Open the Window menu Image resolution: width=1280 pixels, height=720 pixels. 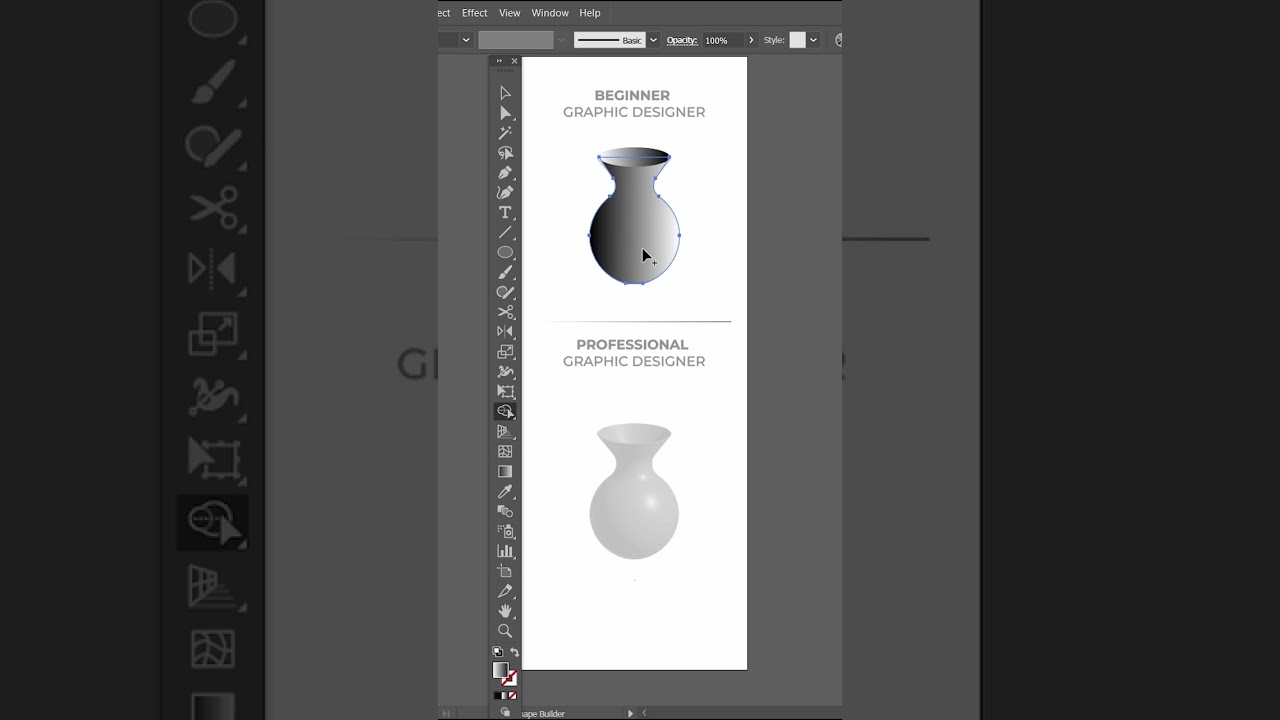click(x=550, y=13)
